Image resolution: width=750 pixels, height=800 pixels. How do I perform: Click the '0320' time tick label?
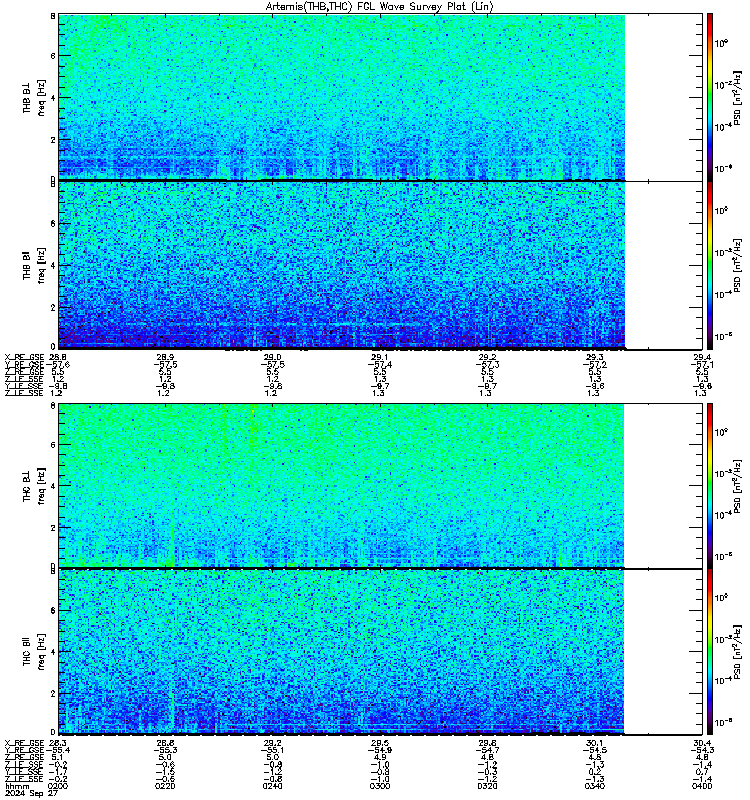(487, 786)
